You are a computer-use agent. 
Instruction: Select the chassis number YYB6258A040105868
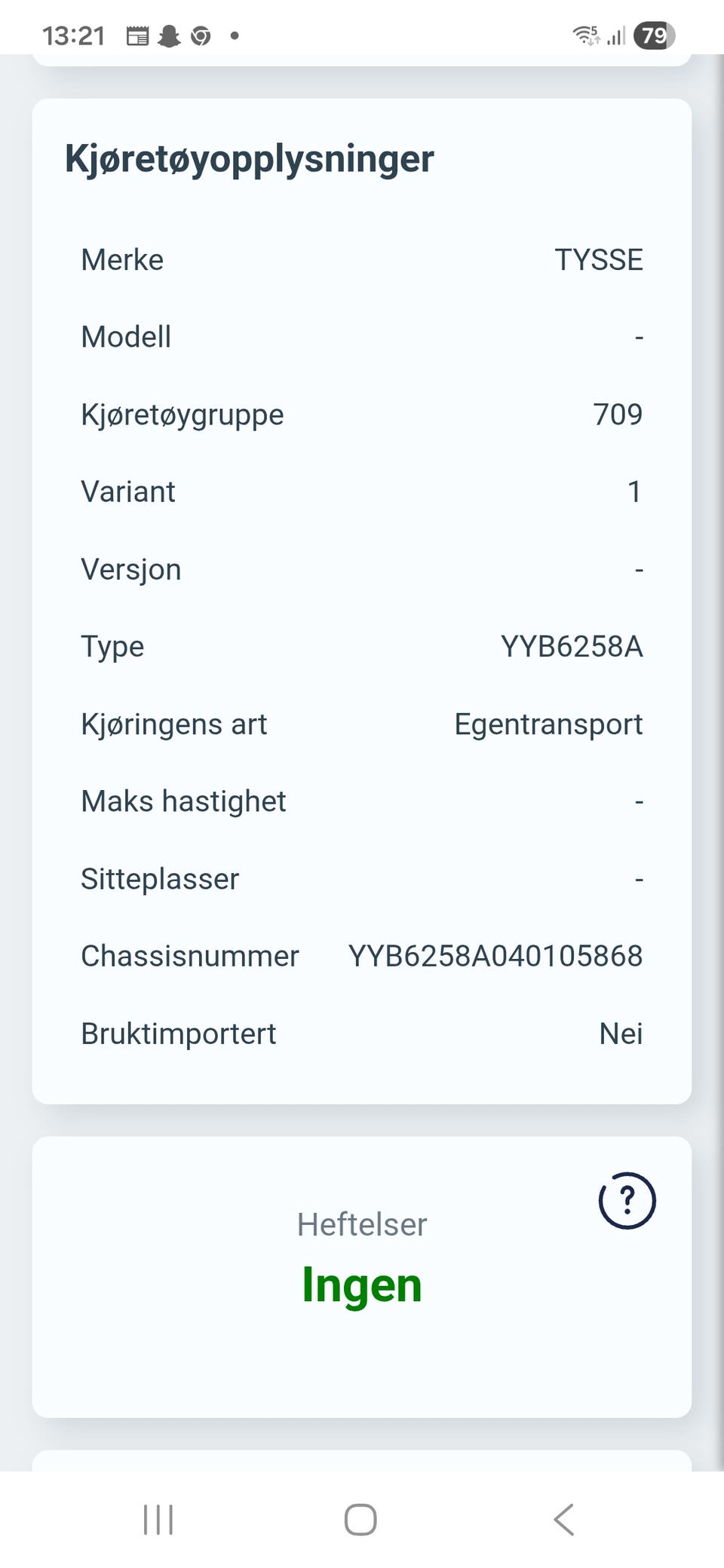click(x=495, y=956)
